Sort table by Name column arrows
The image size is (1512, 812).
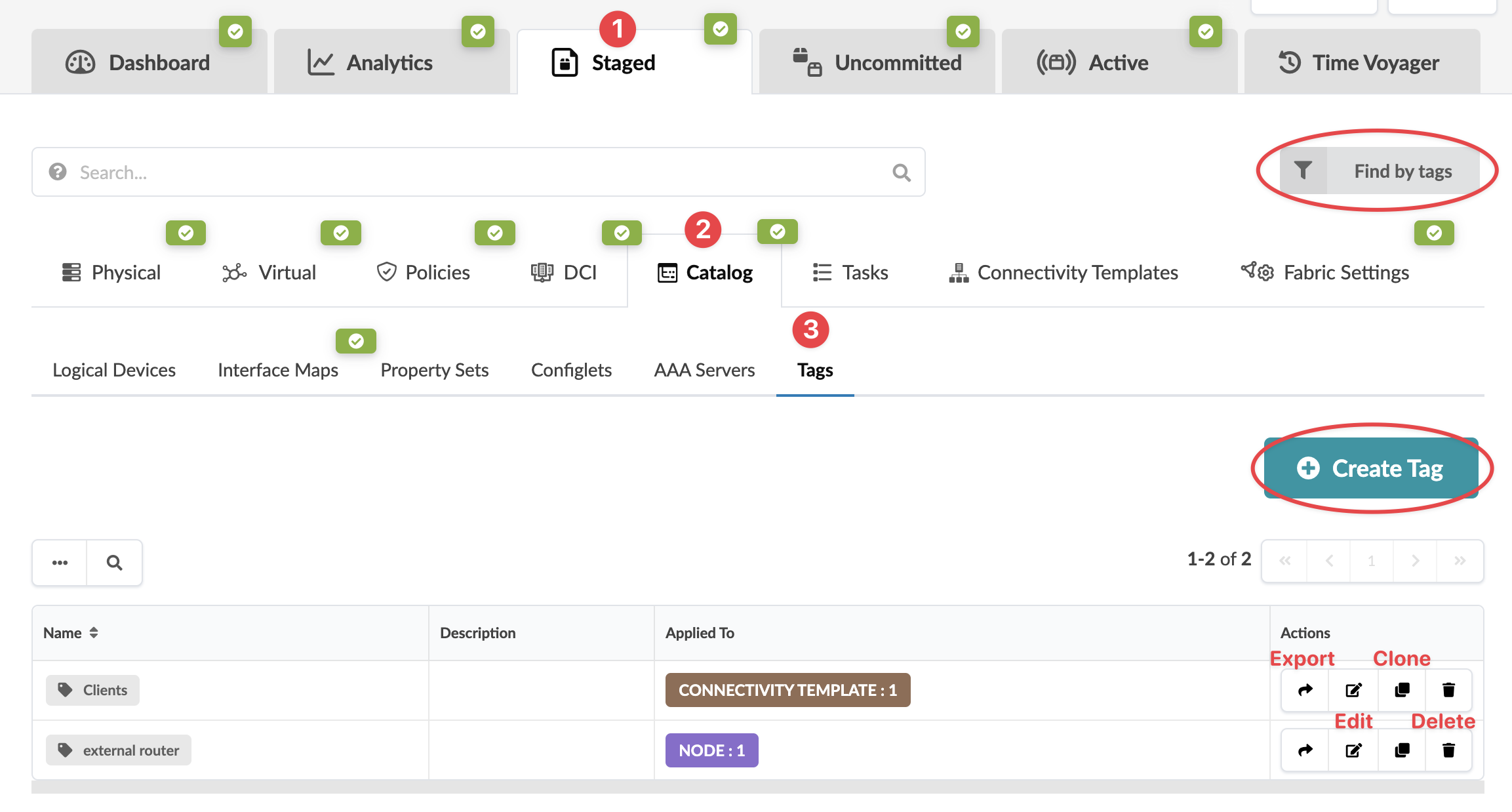tap(94, 633)
